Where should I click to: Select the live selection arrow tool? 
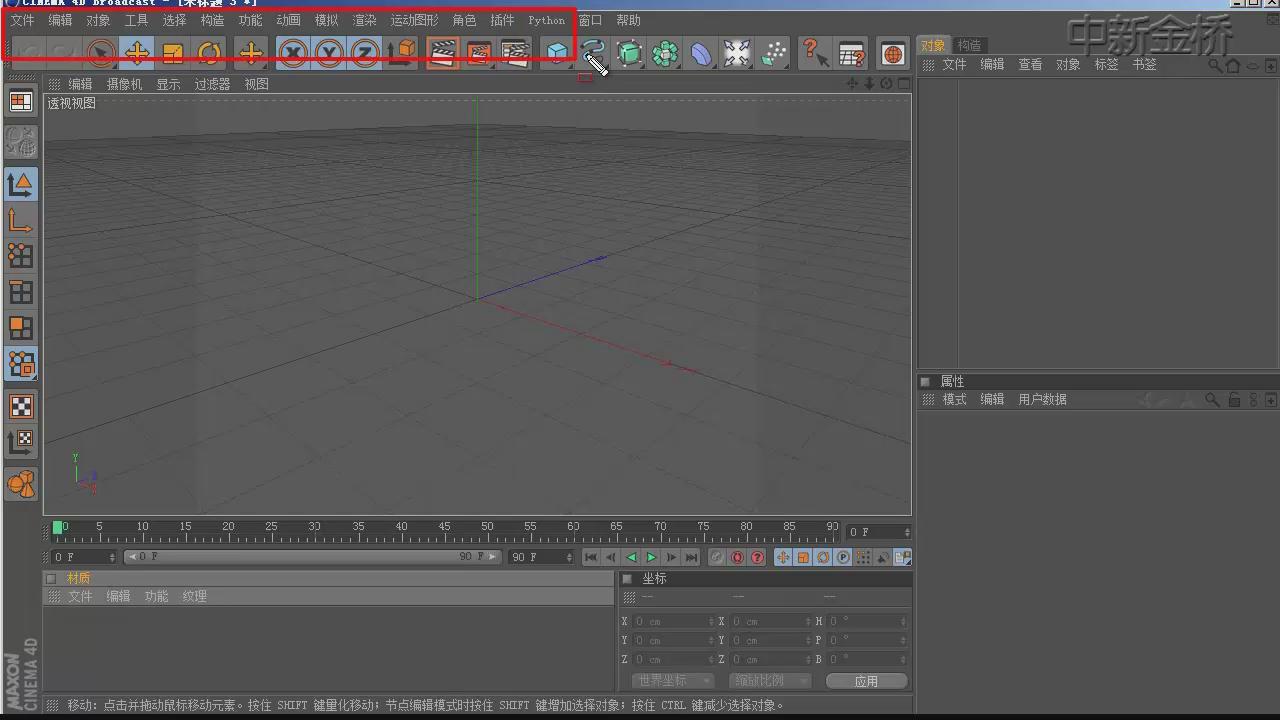pos(100,53)
